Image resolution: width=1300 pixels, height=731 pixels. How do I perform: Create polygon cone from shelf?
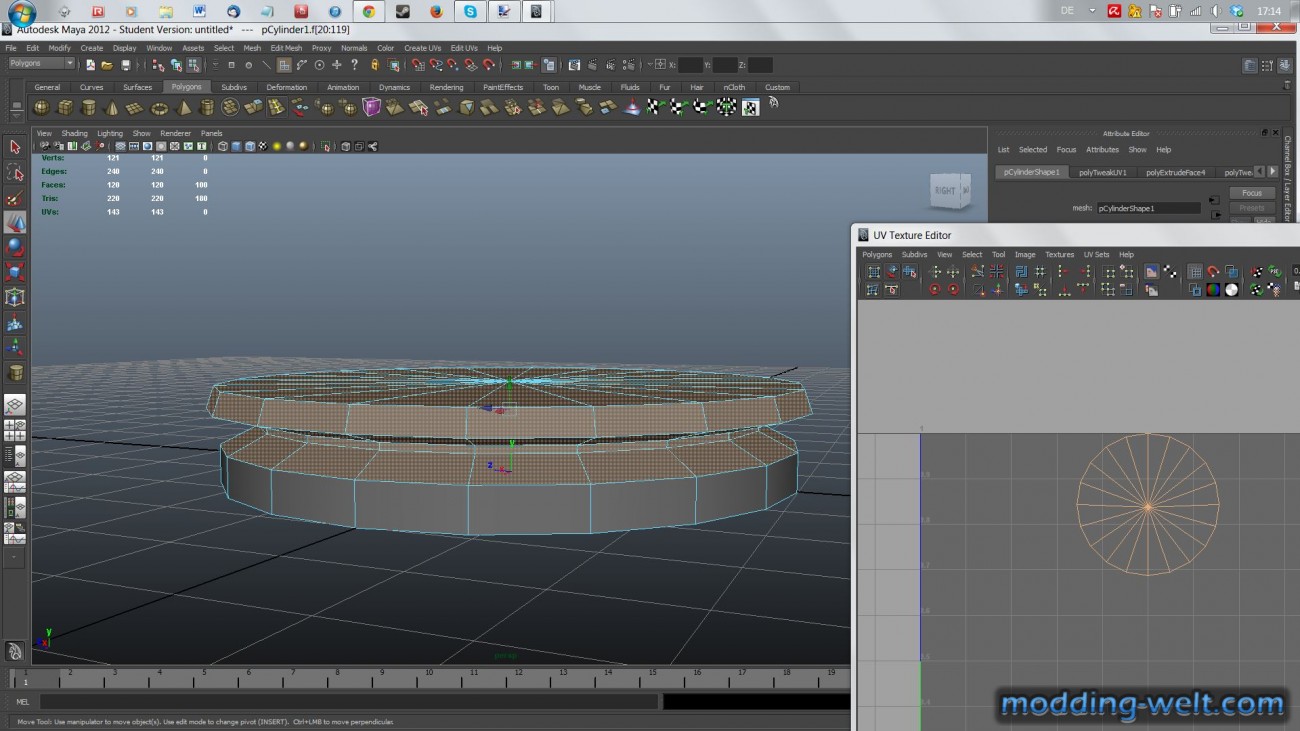[112, 107]
